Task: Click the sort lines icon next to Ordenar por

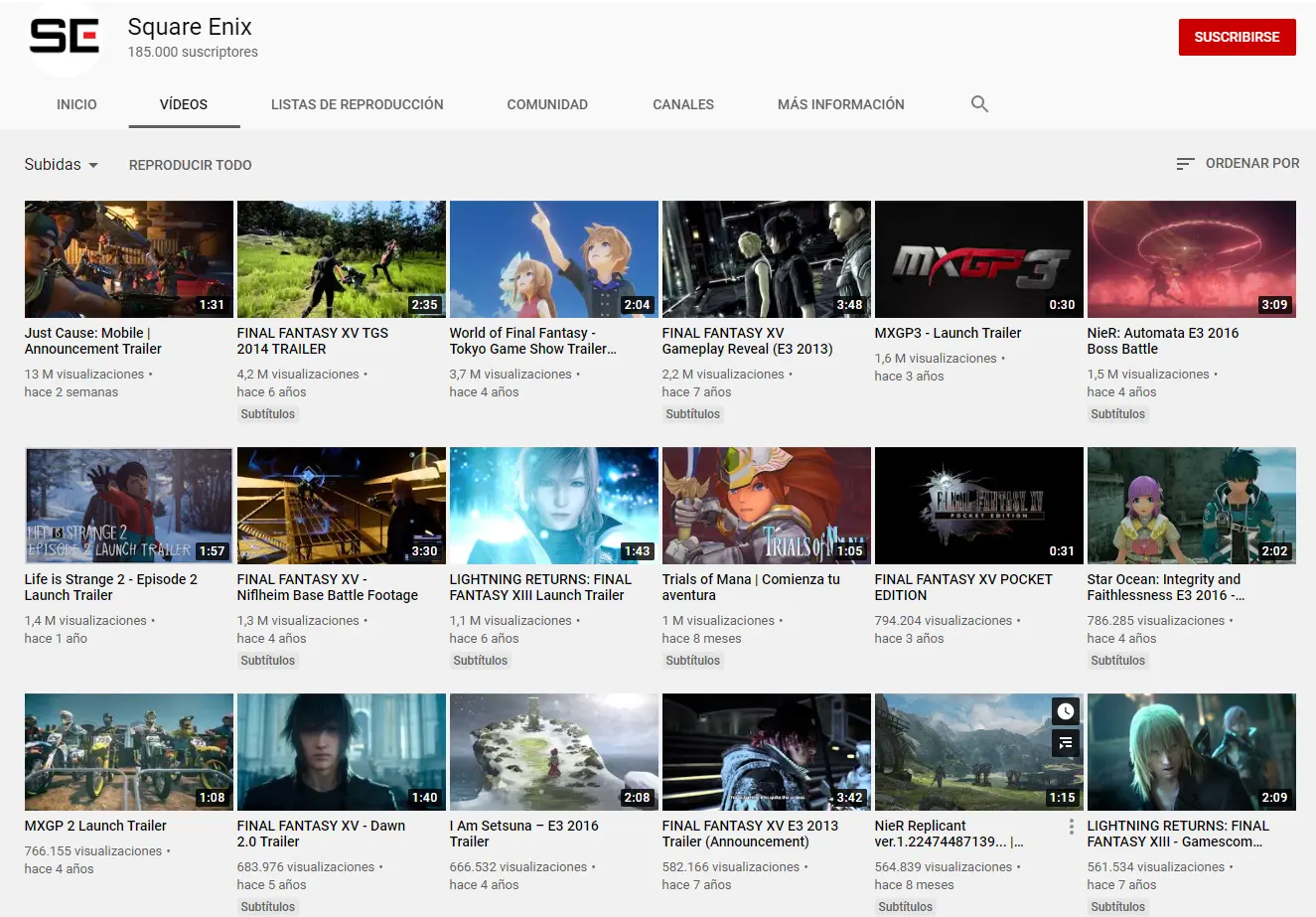Action: coord(1185,164)
